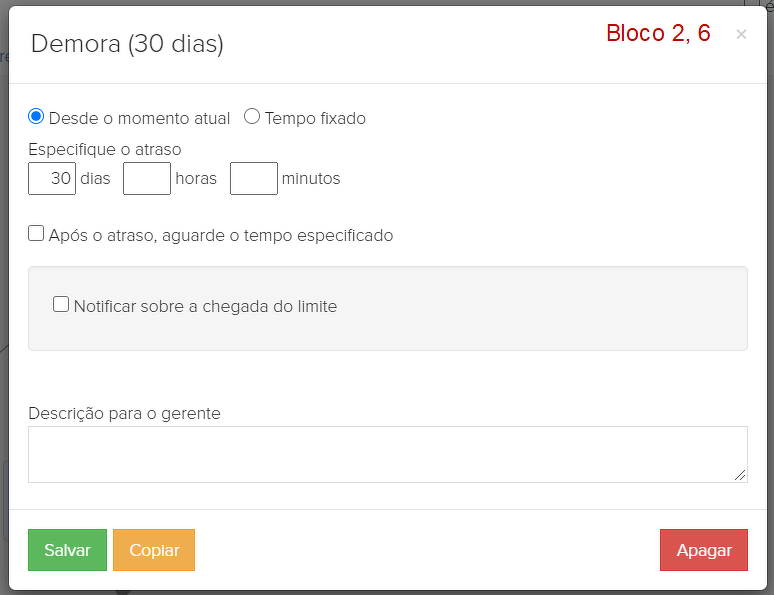Viewport: 774px width, 595px height.
Task: Select the "Desde o momento atual" radio button
Action: point(36,117)
